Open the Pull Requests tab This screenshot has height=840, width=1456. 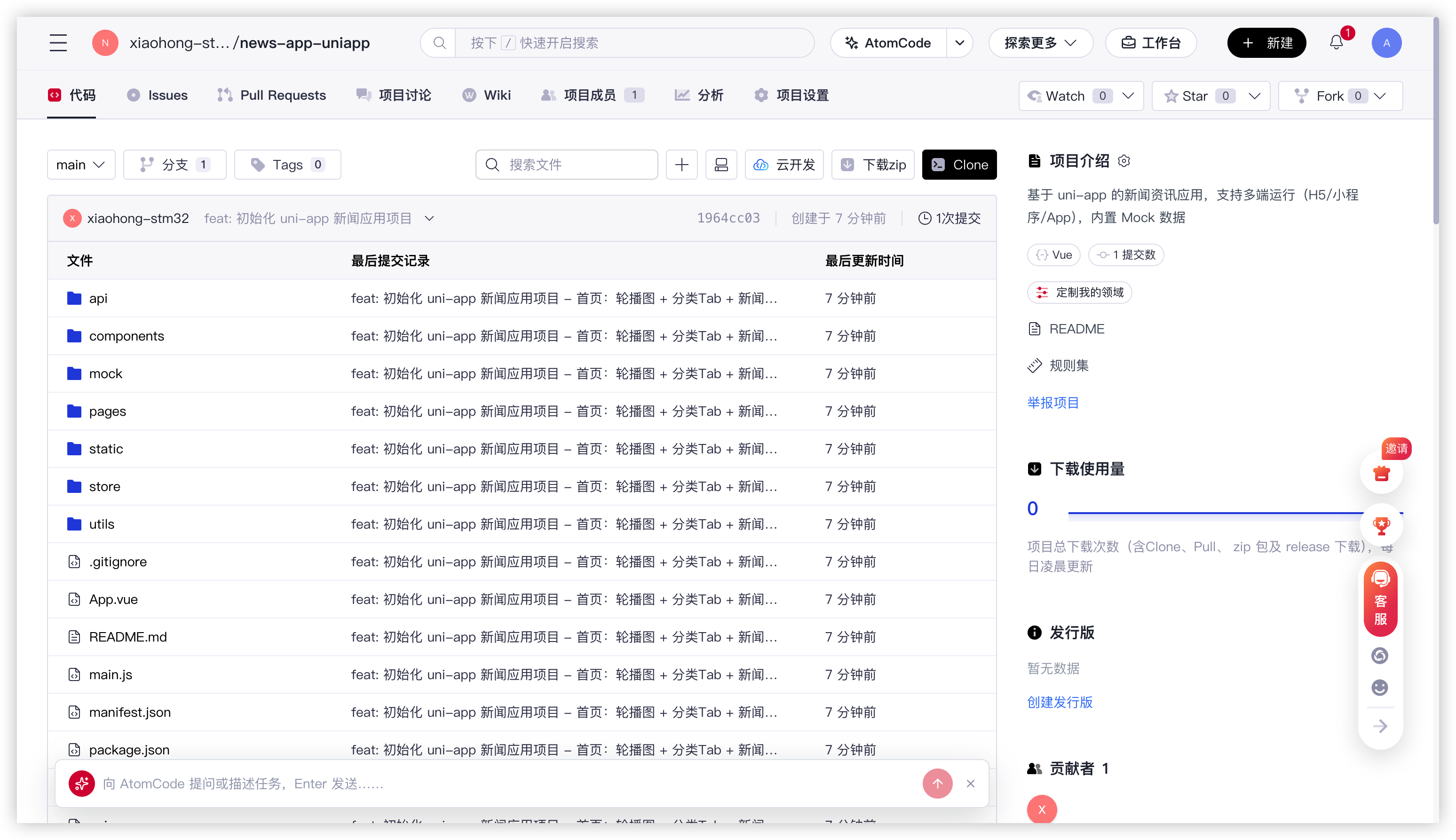point(271,95)
